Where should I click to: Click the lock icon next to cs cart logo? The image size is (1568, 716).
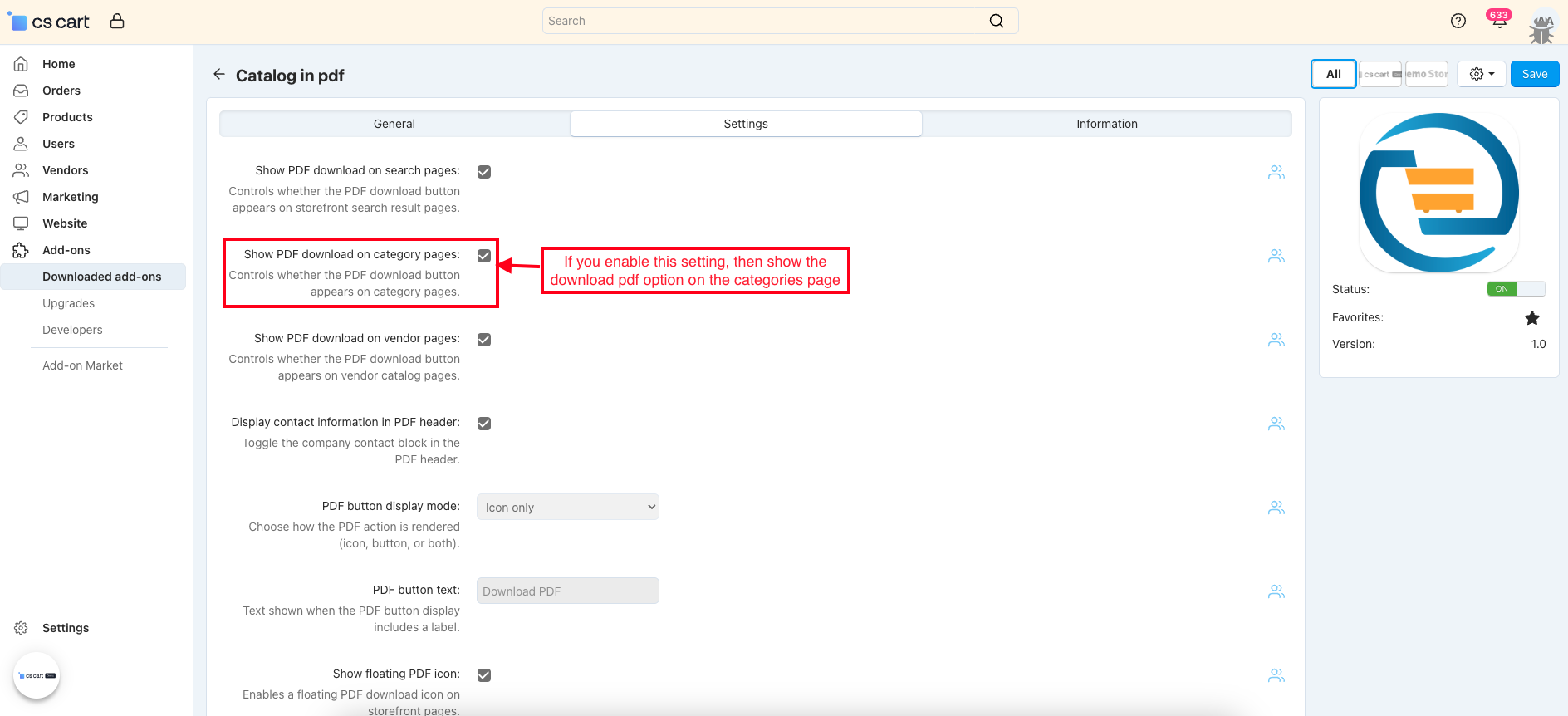pyautogui.click(x=117, y=22)
